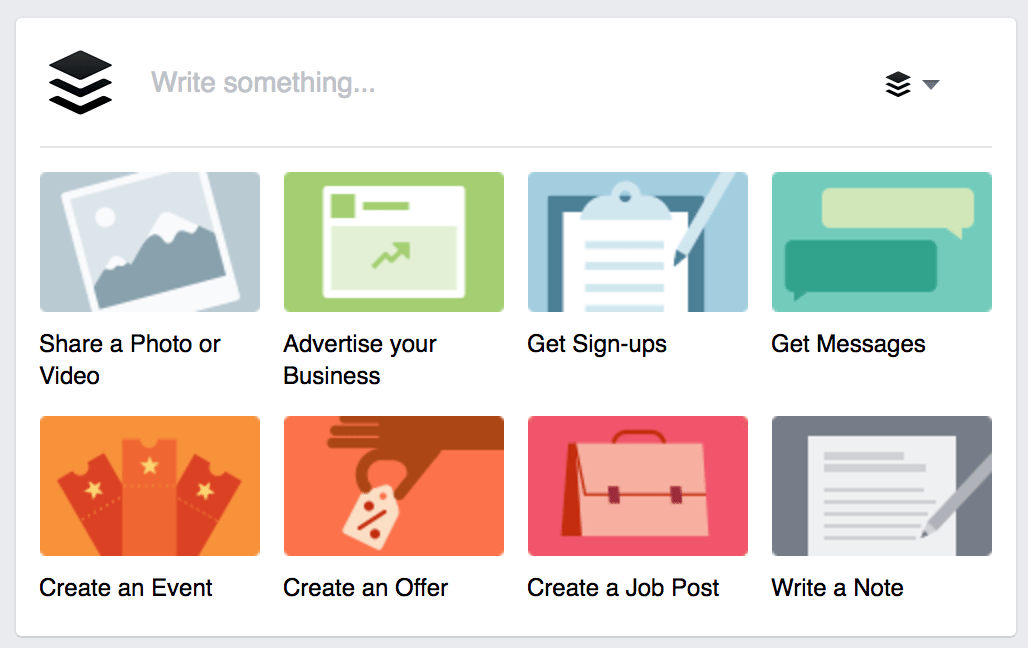Click the Get Sign-ups clipboard tile
This screenshot has width=1028, height=648.
pos(637,241)
